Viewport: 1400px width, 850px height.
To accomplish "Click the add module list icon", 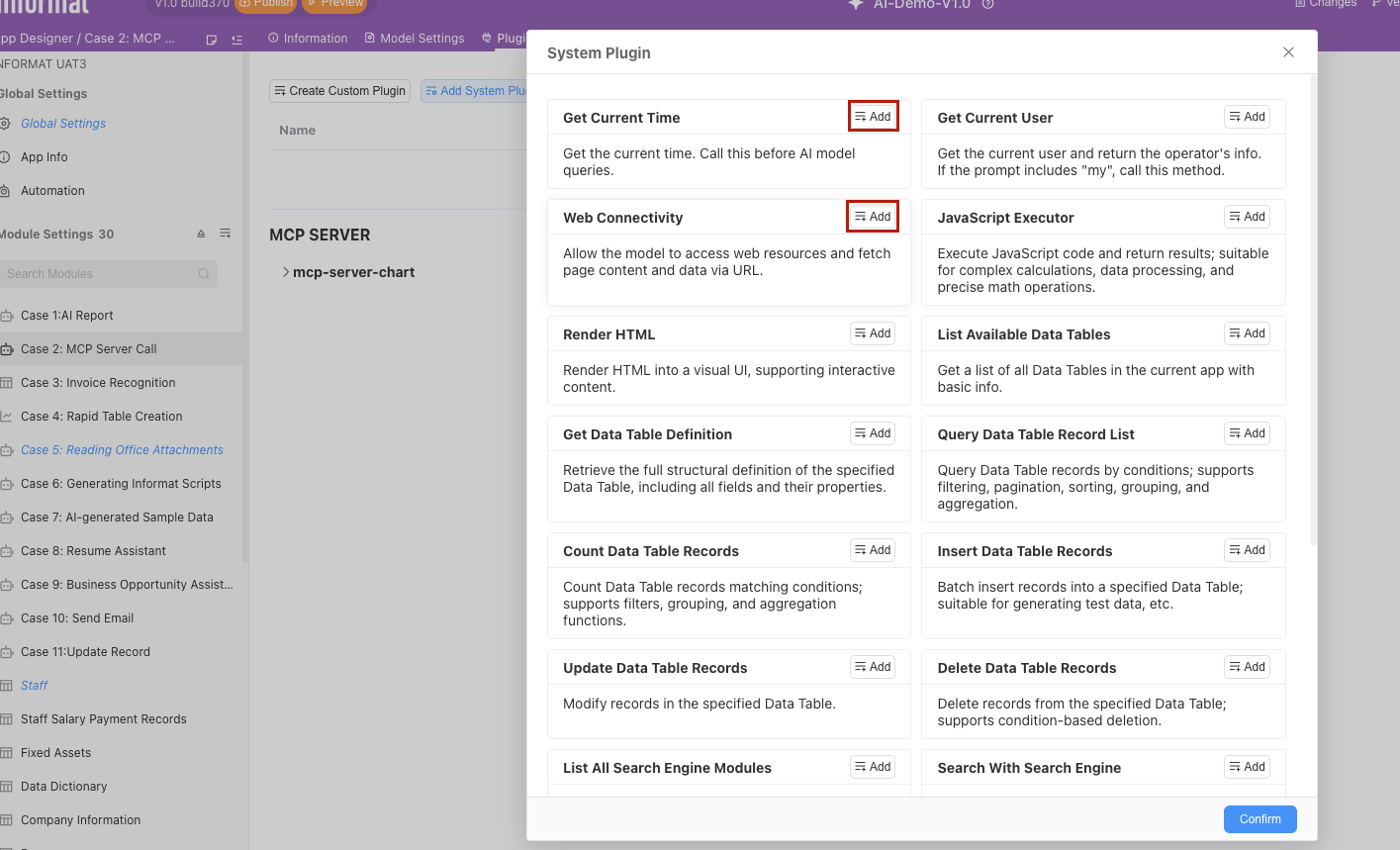I will (226, 235).
